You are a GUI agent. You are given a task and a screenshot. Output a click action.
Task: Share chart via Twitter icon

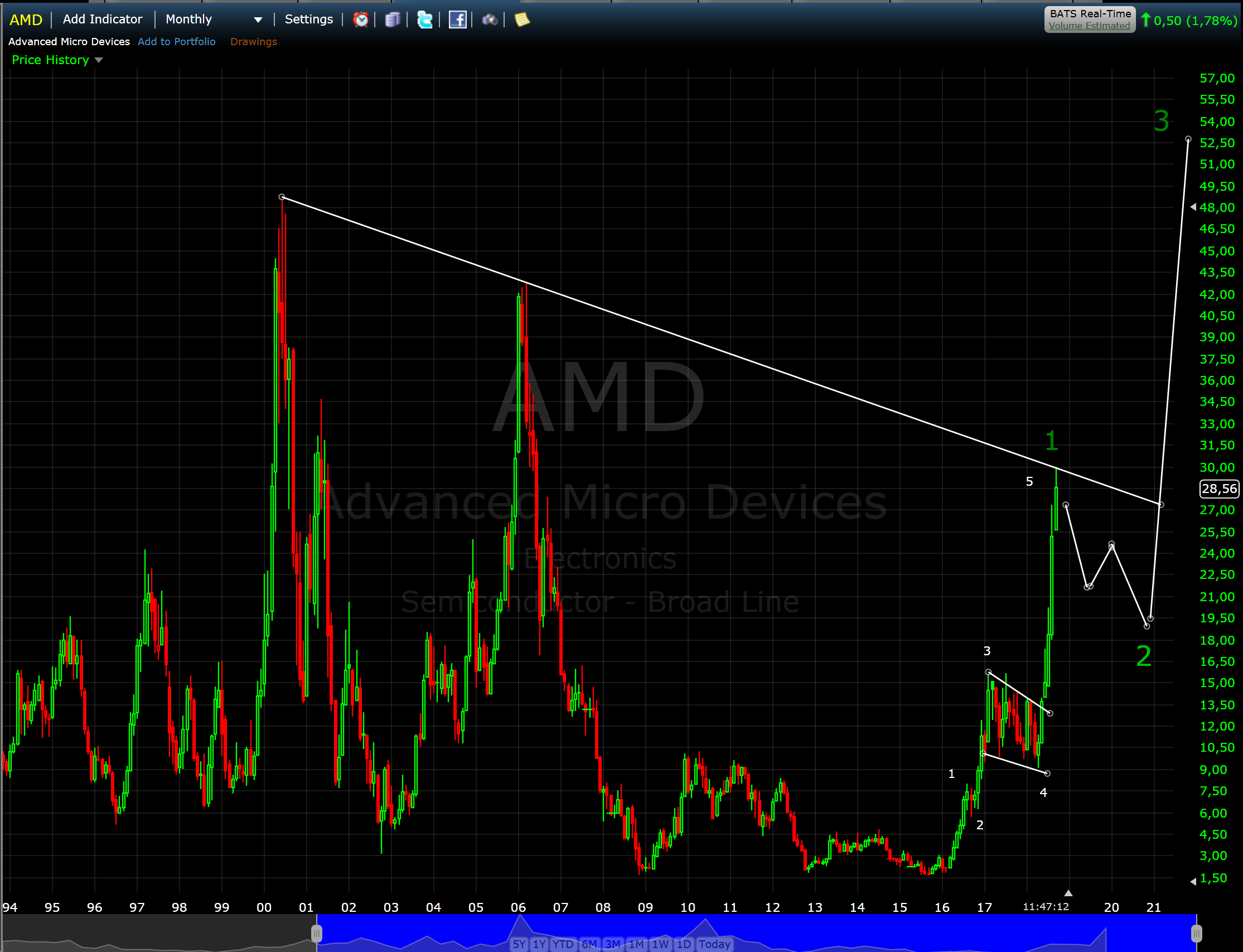pos(425,20)
